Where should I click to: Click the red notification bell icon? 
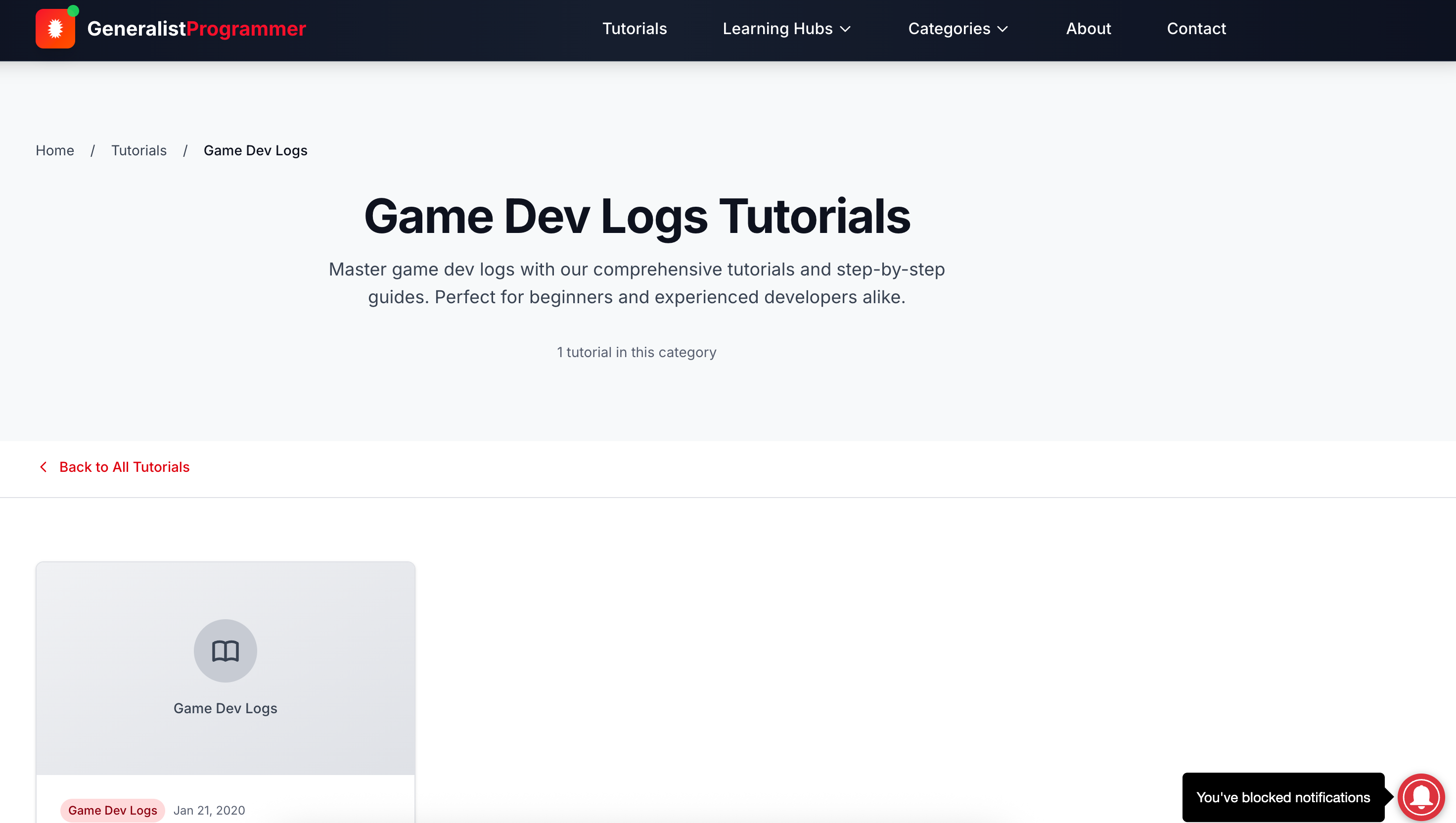1420,797
